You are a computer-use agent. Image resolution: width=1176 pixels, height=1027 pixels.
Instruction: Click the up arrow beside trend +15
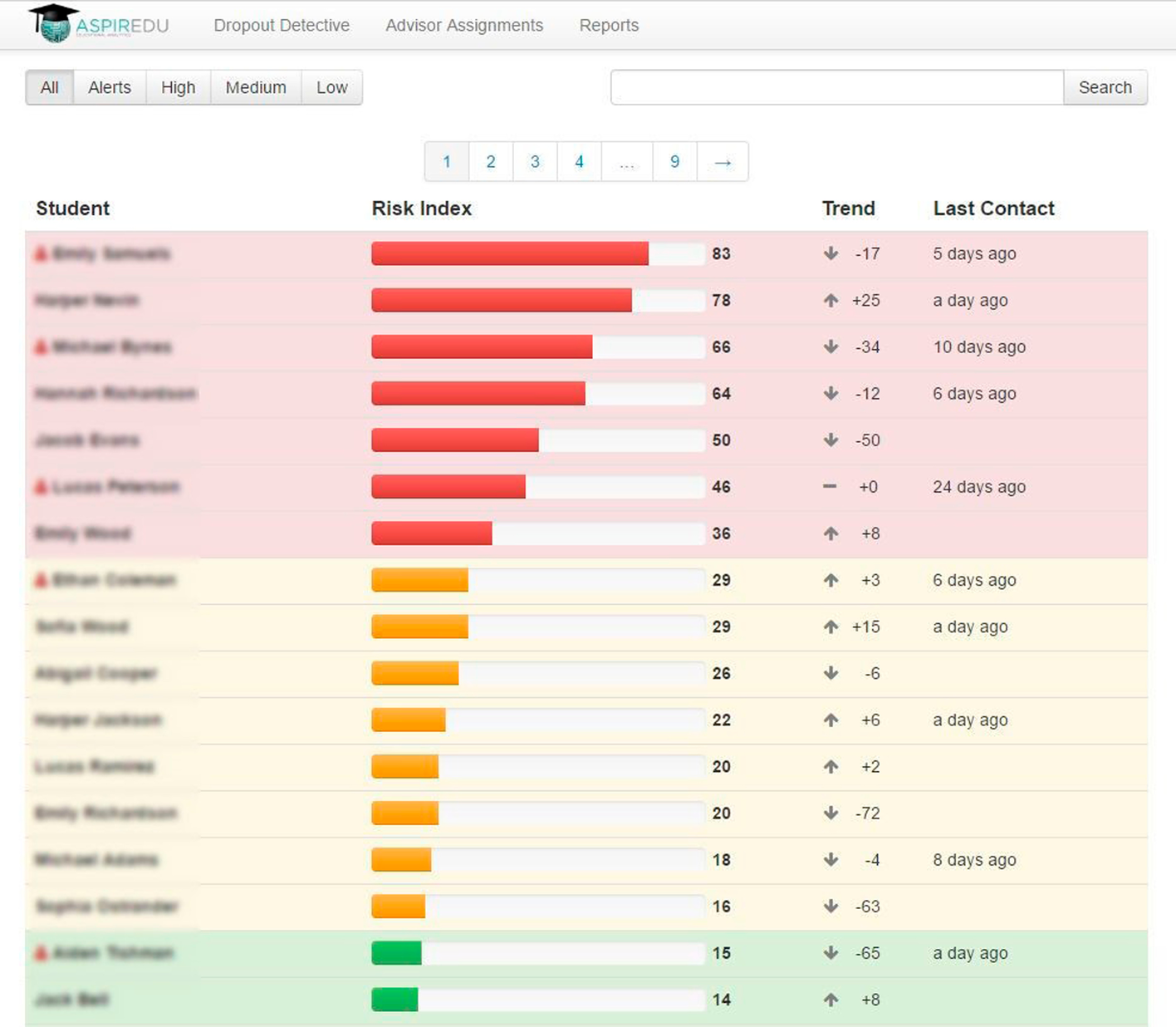pos(831,627)
